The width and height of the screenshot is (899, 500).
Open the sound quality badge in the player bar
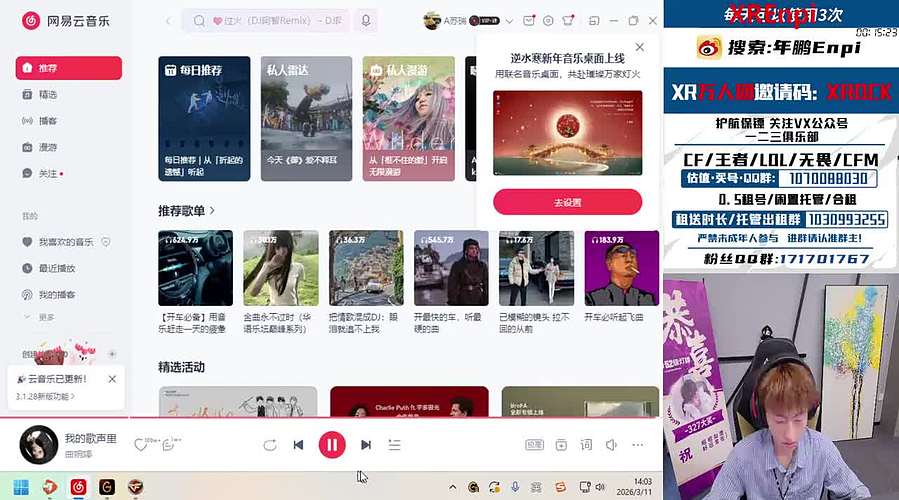[534, 445]
